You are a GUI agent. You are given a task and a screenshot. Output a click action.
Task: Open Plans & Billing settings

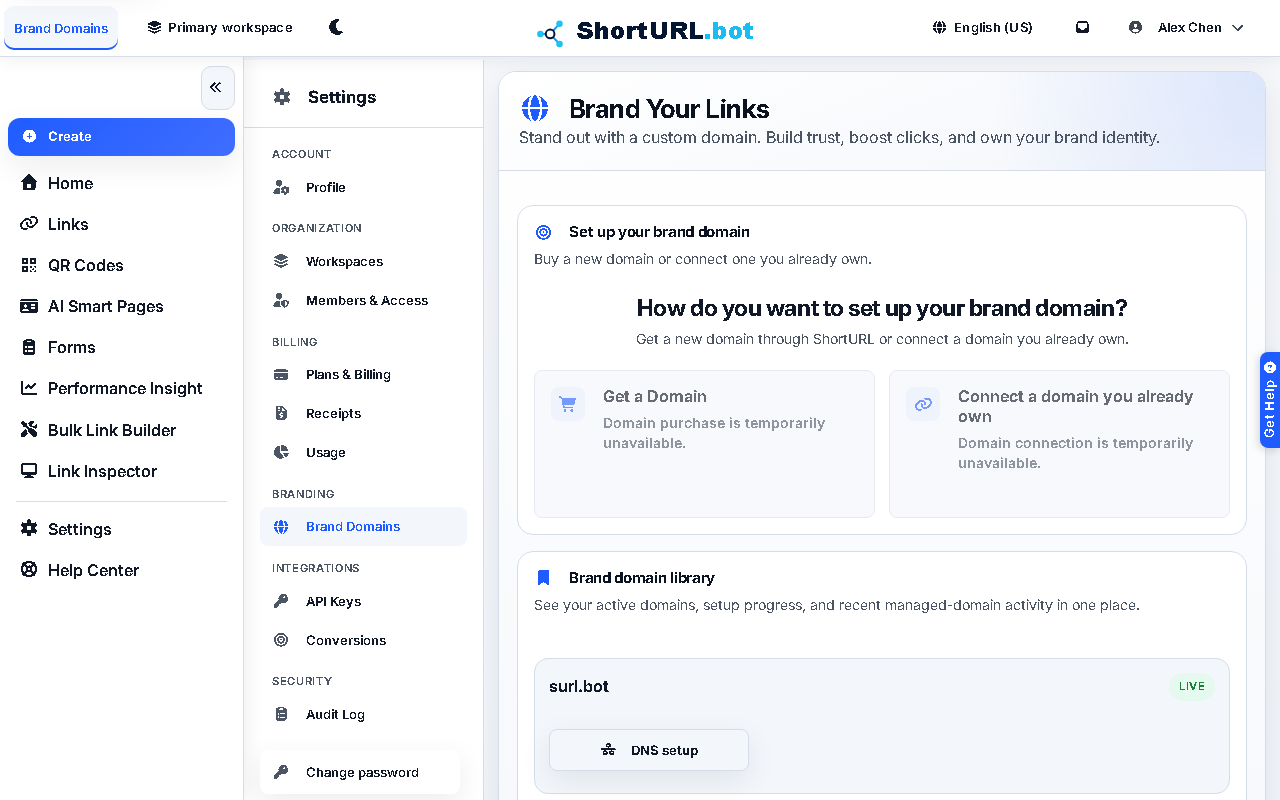click(x=363, y=375)
